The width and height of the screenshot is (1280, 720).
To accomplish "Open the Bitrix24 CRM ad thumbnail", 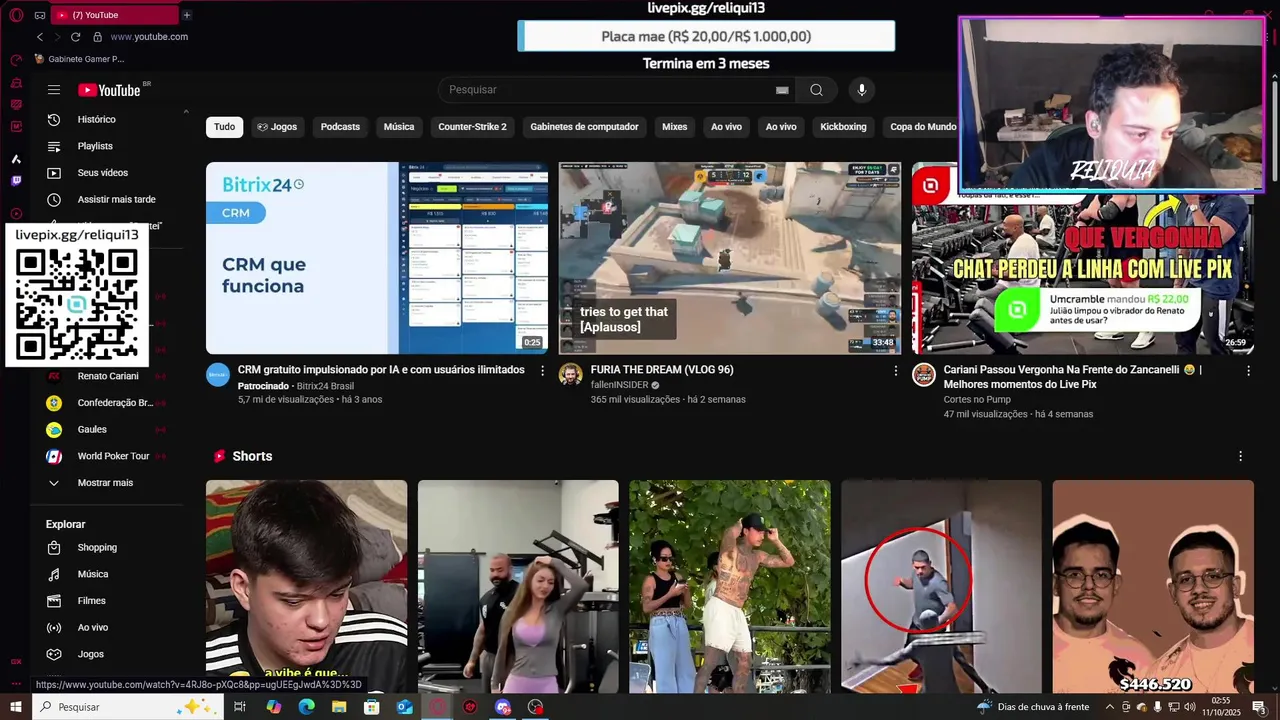I will click(x=377, y=258).
